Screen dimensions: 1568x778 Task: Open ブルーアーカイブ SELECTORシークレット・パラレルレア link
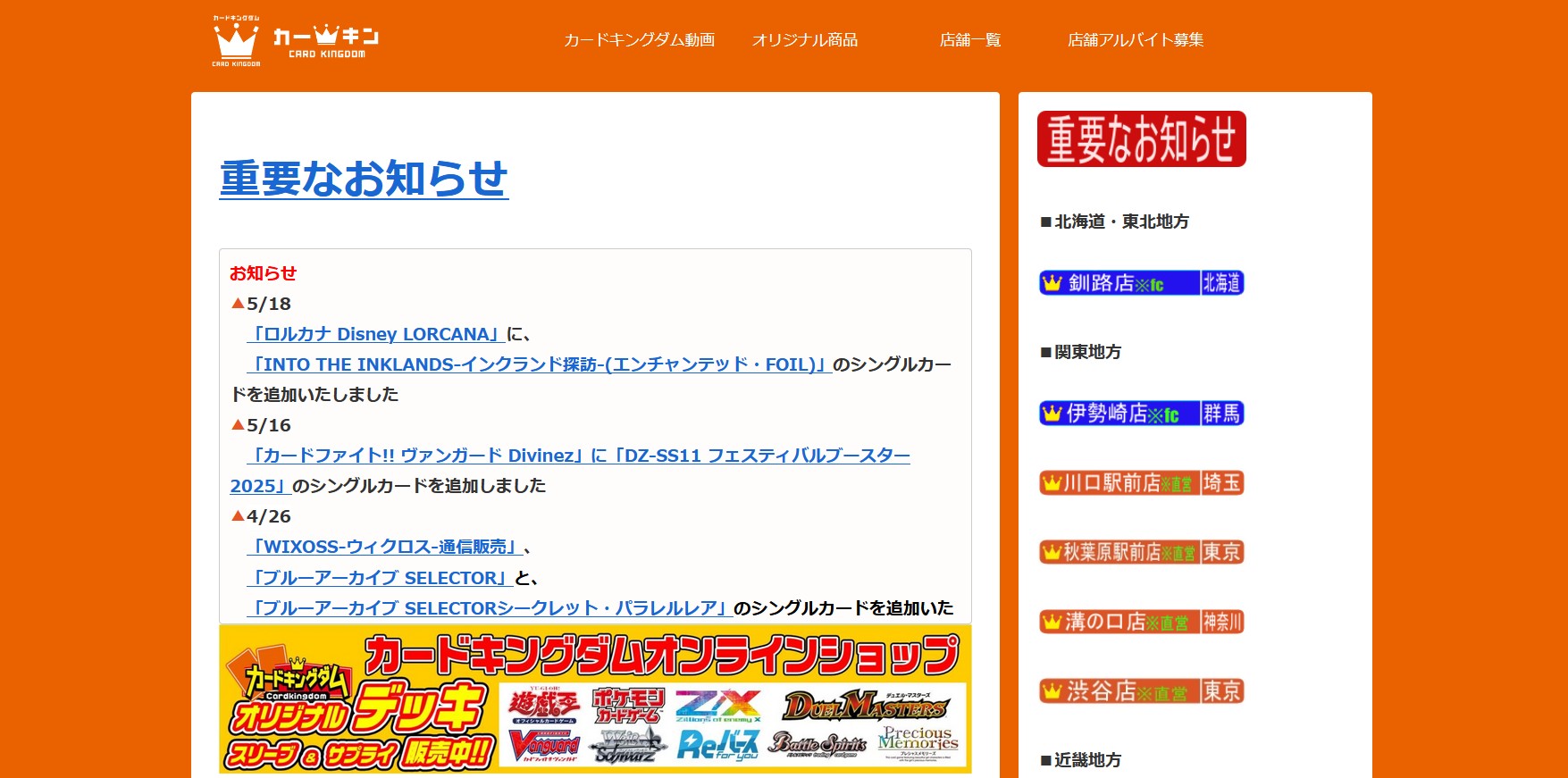coord(490,608)
